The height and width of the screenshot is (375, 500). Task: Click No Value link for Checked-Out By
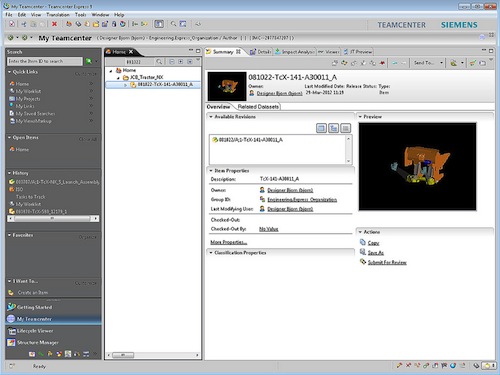tap(269, 229)
